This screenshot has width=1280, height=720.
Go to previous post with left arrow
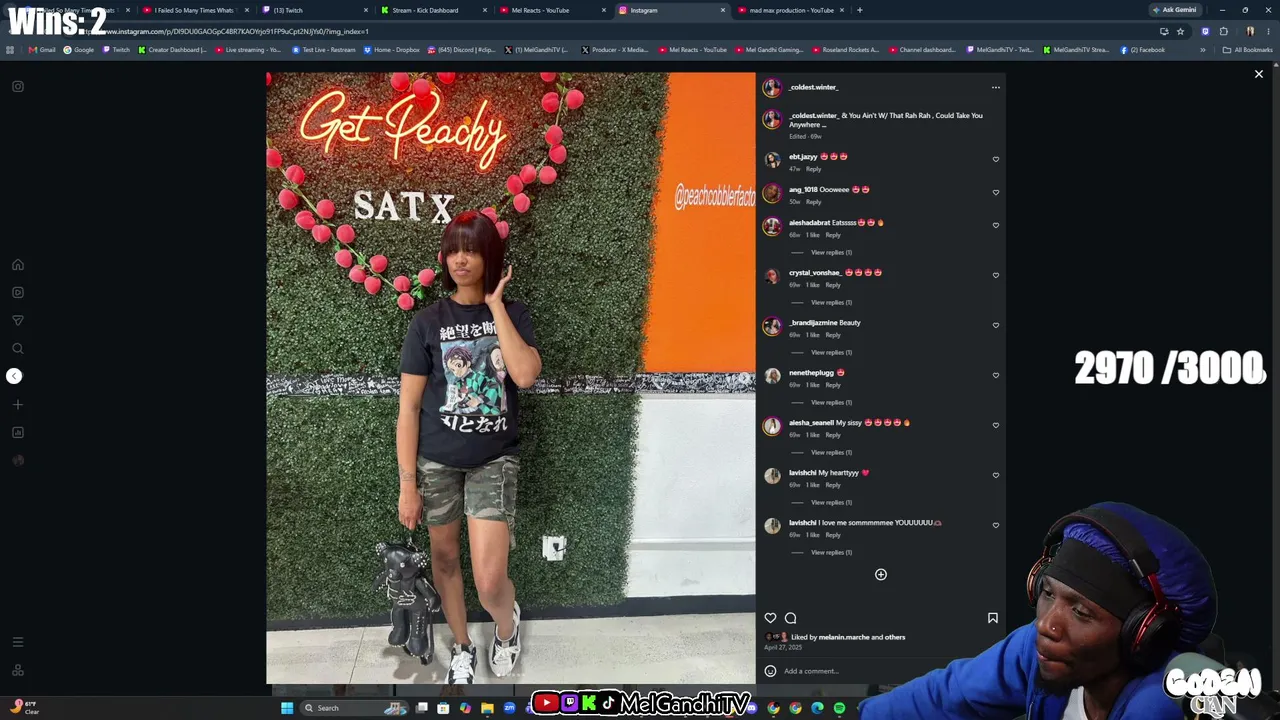click(x=14, y=376)
